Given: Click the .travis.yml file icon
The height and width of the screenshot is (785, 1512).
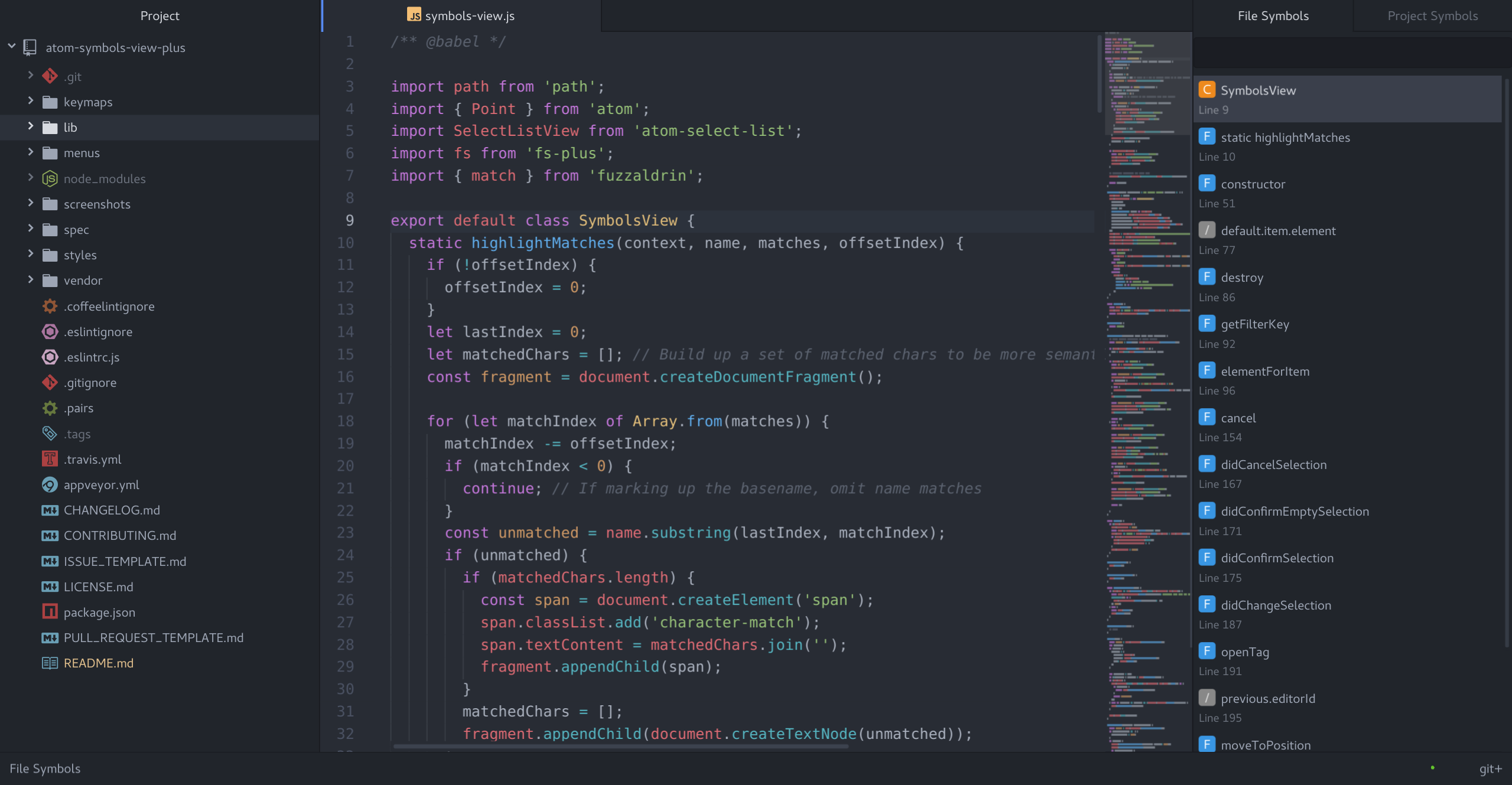Looking at the screenshot, I should pyautogui.click(x=50, y=459).
